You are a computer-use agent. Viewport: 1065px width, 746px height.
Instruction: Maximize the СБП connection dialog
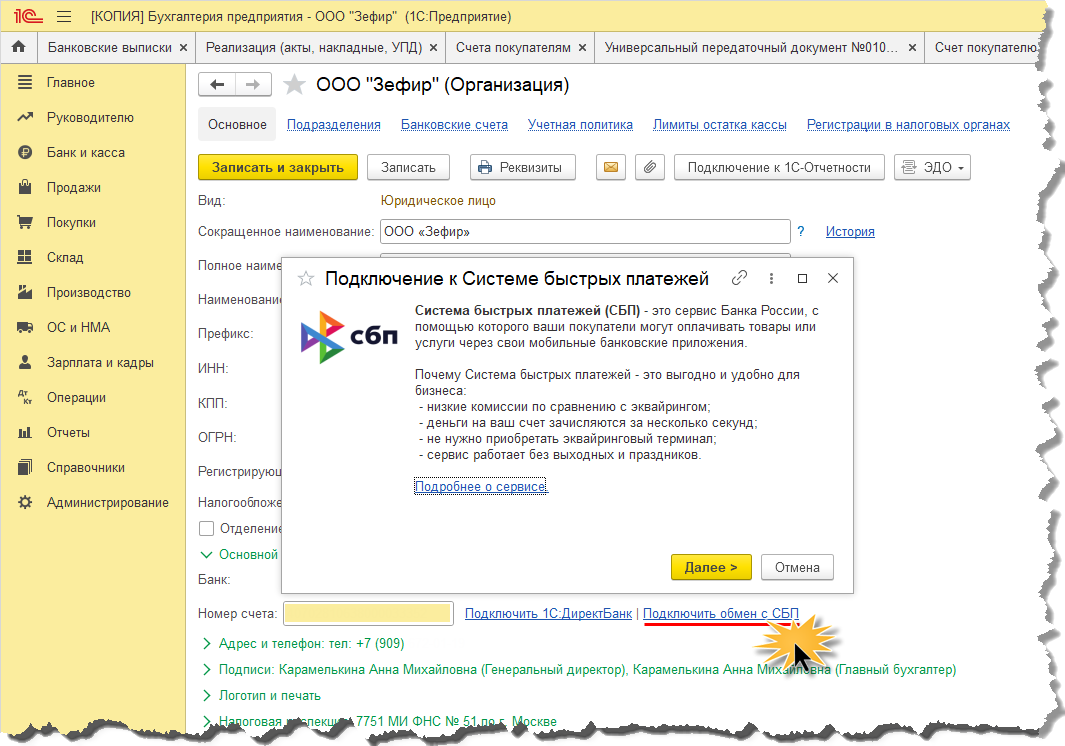coord(802,278)
